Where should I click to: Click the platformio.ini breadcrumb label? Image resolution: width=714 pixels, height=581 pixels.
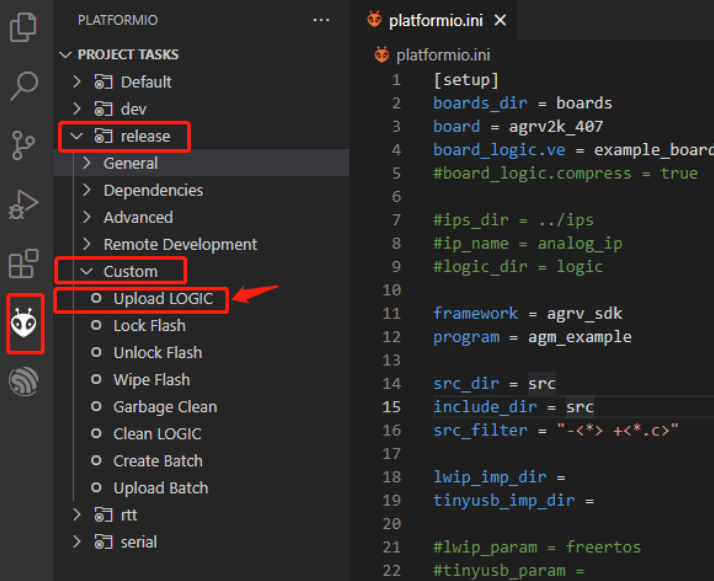click(x=443, y=55)
